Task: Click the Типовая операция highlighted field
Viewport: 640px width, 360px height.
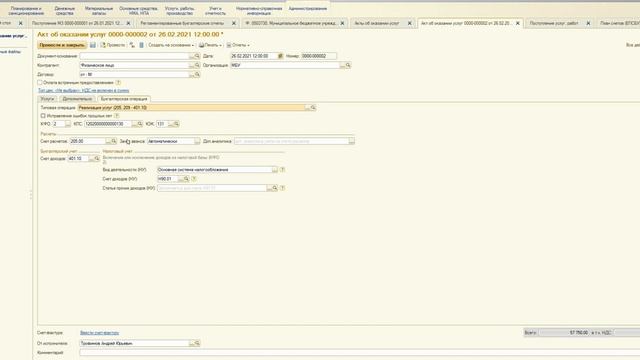Action: (192, 108)
